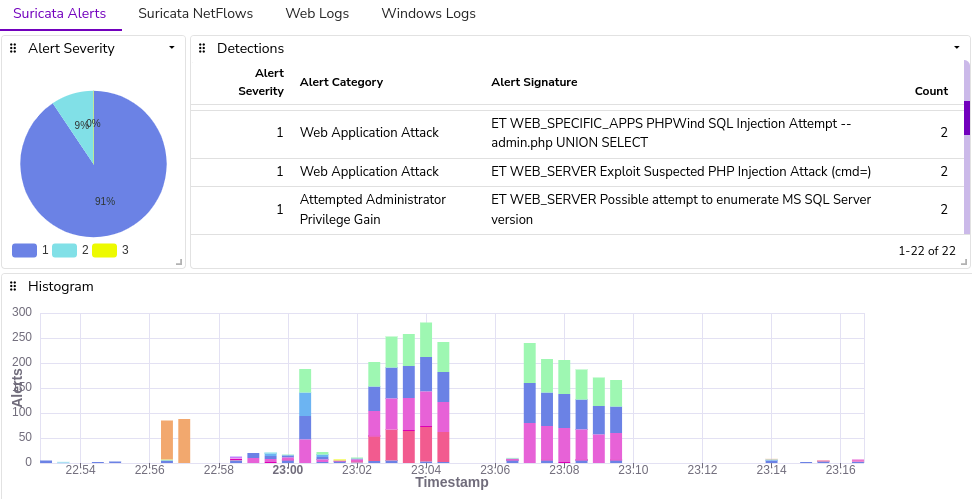Grab the Alert Severity panel drag handle
Screen dimensions: 972x499
tap(13, 48)
